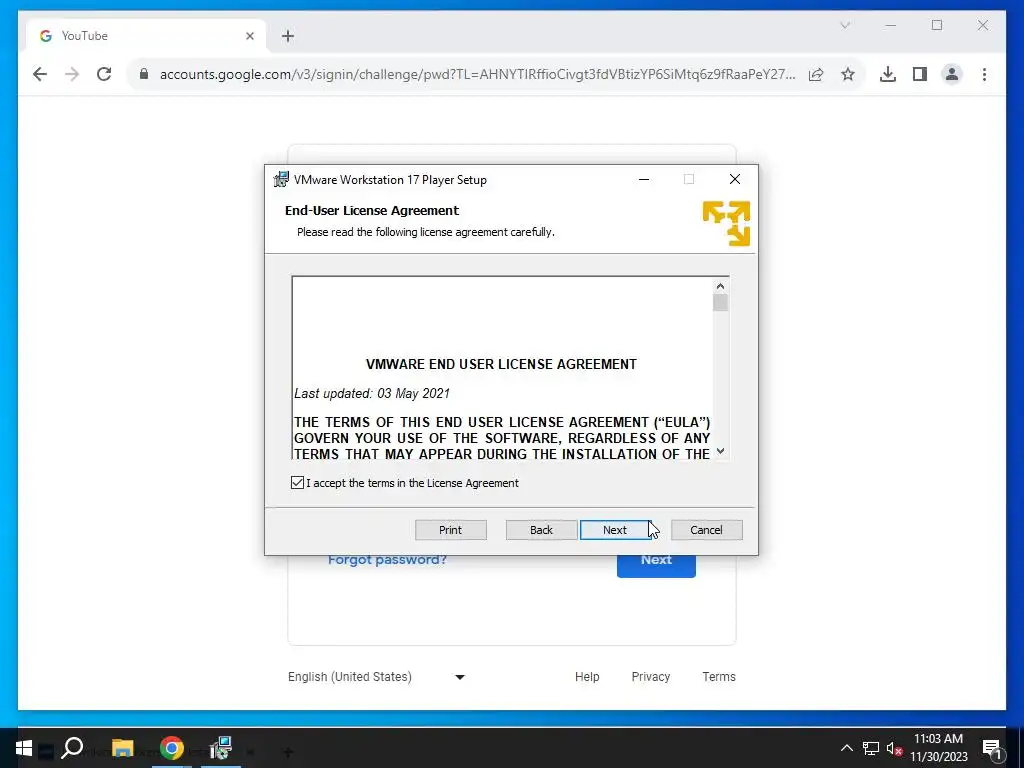Click the network tray icon
The height and width of the screenshot is (768, 1024).
coord(871,748)
